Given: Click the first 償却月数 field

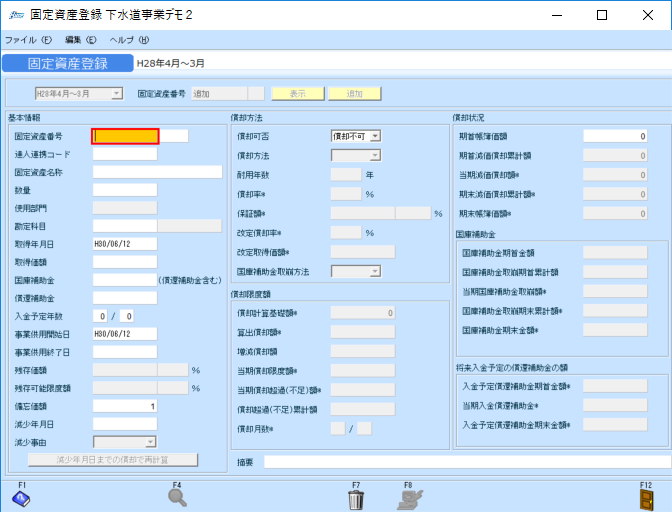Looking at the screenshot, I should pyautogui.click(x=338, y=428).
